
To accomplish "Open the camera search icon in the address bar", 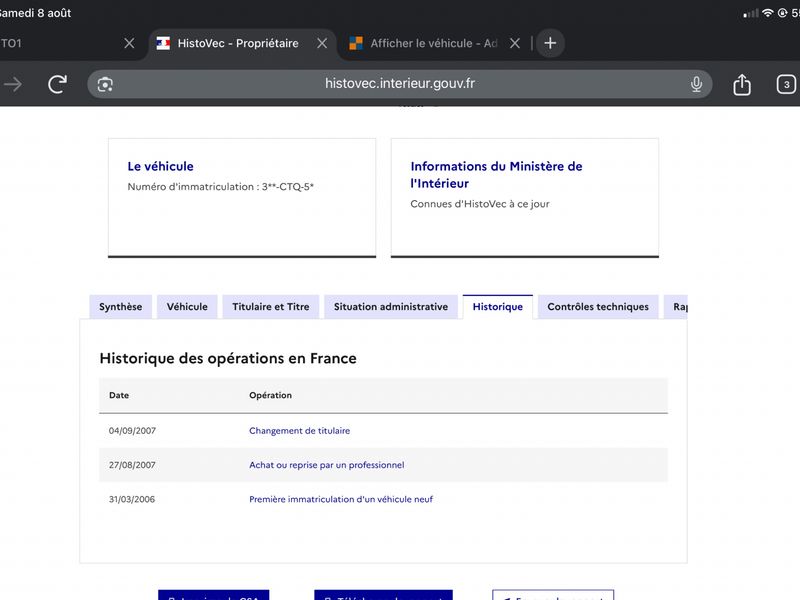I will (105, 84).
